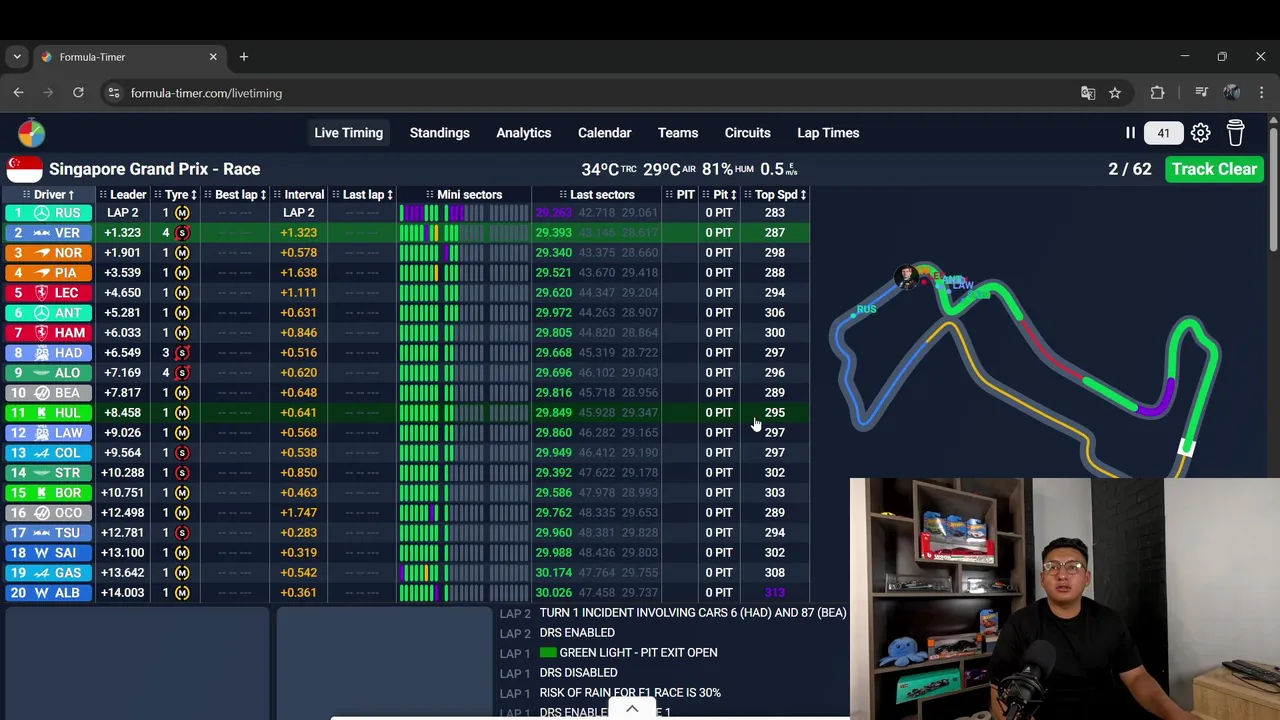This screenshot has width=1280, height=720.
Task: Open the Teams tab
Action: [x=678, y=133]
